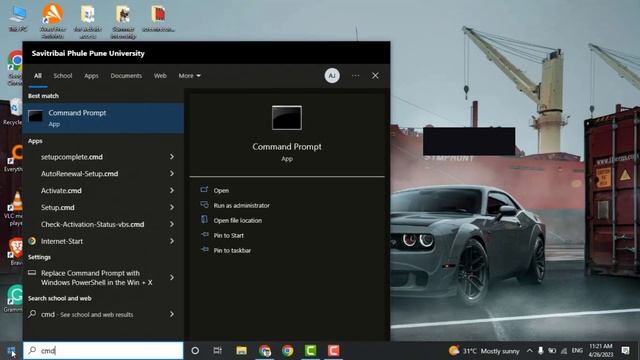
Task: Expand Setup.cmd result arrow
Action: 172,207
